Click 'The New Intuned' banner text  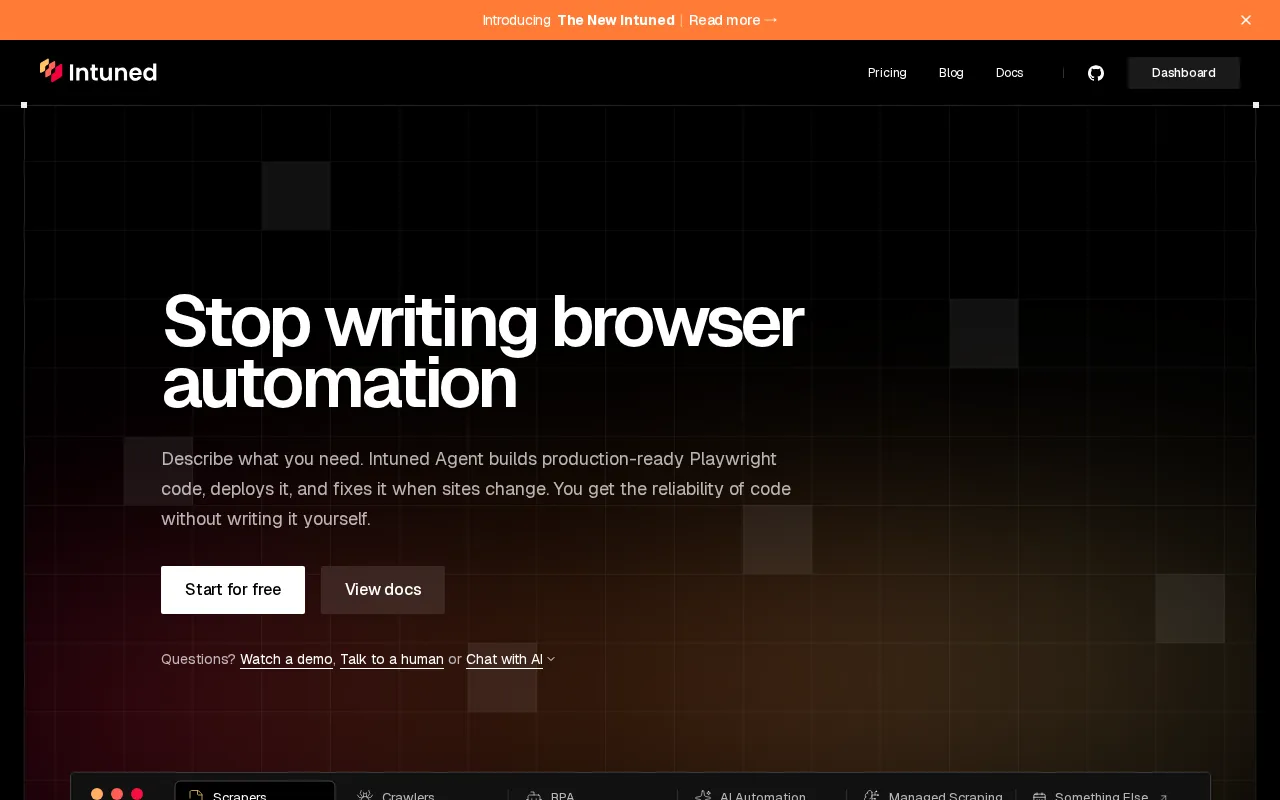[616, 20]
